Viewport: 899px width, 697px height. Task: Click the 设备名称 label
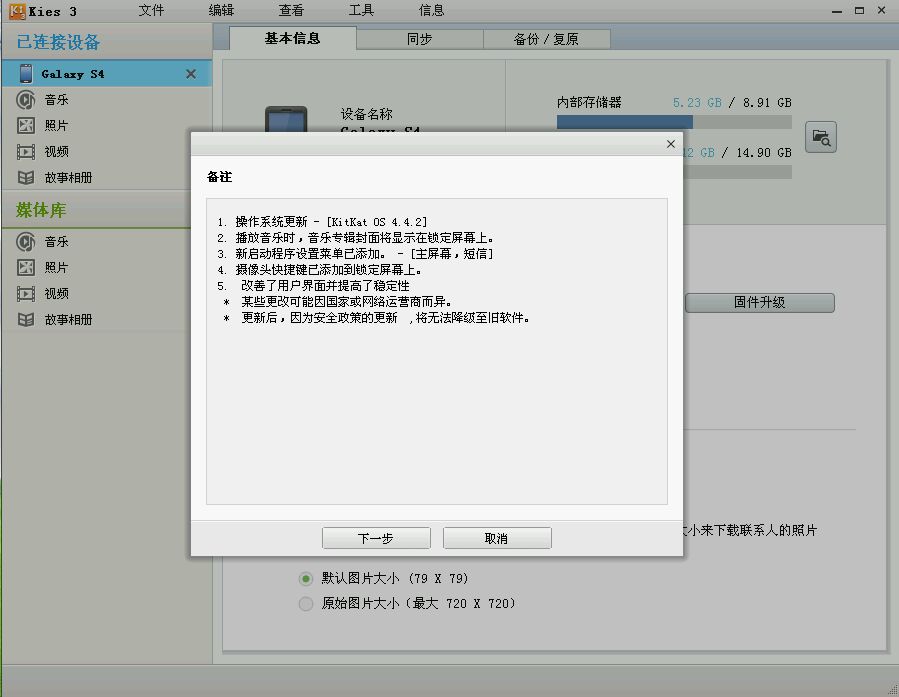click(366, 114)
